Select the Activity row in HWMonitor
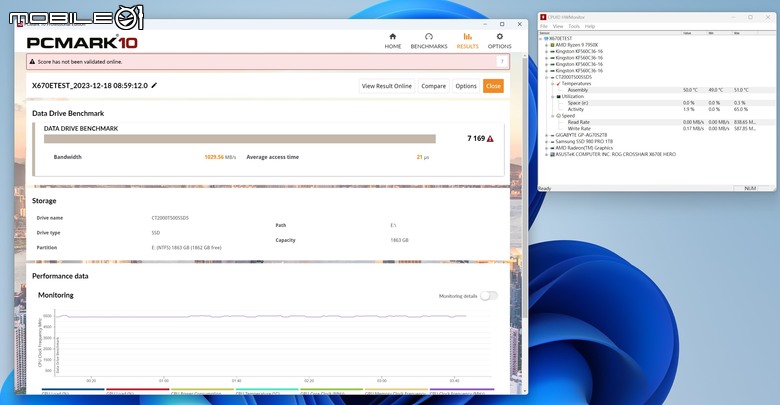This screenshot has width=780, height=405. pos(657,109)
